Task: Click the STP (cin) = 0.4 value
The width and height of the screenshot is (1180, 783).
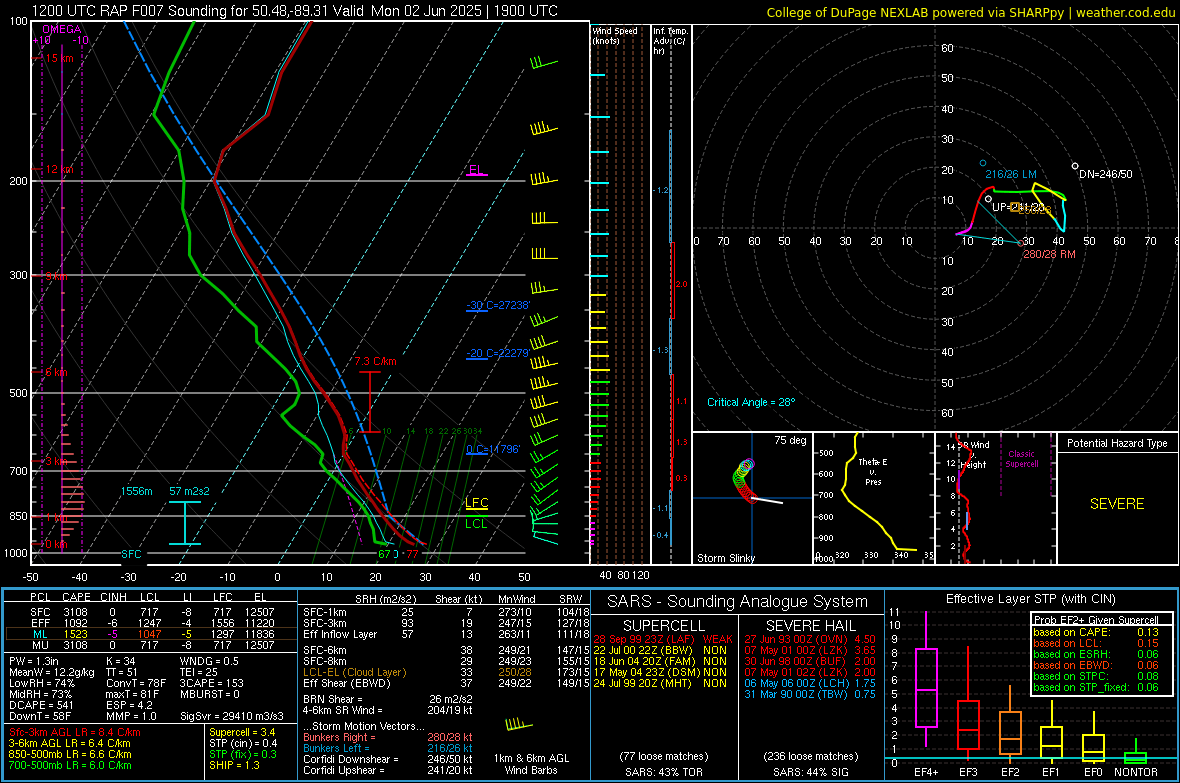Action: pyautogui.click(x=243, y=743)
